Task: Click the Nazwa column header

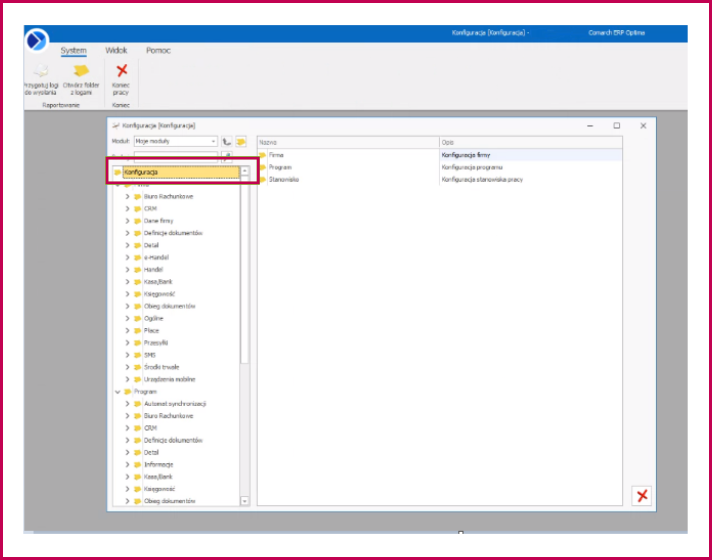Action: tap(348, 142)
